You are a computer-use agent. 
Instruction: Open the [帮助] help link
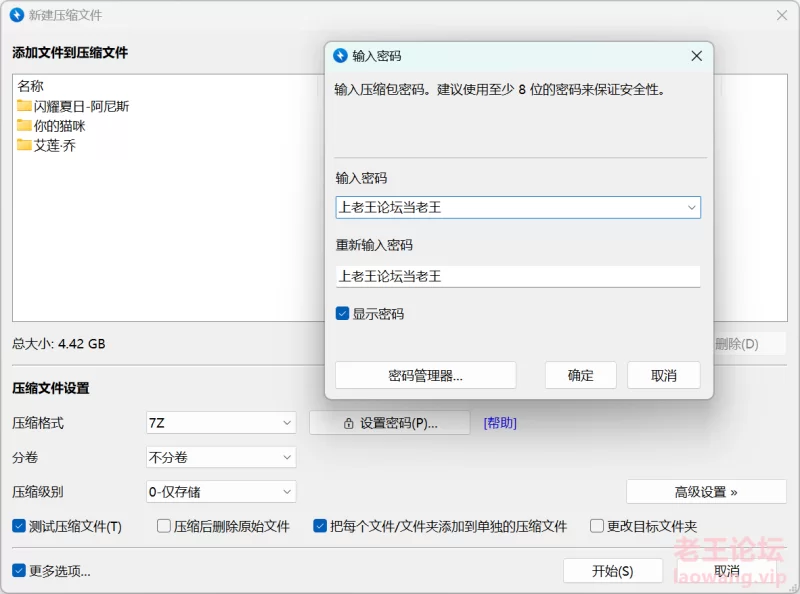click(x=500, y=423)
